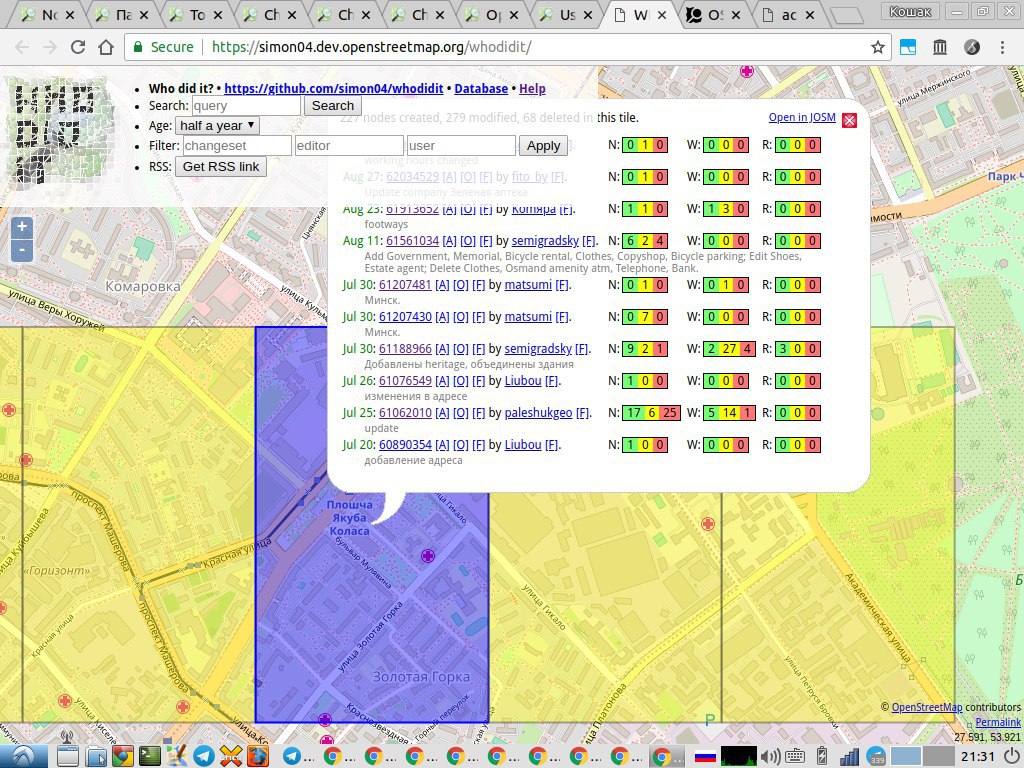The width and height of the screenshot is (1024, 768).
Task: Switch keyboard layout via Russian flag
Action: coord(705,757)
